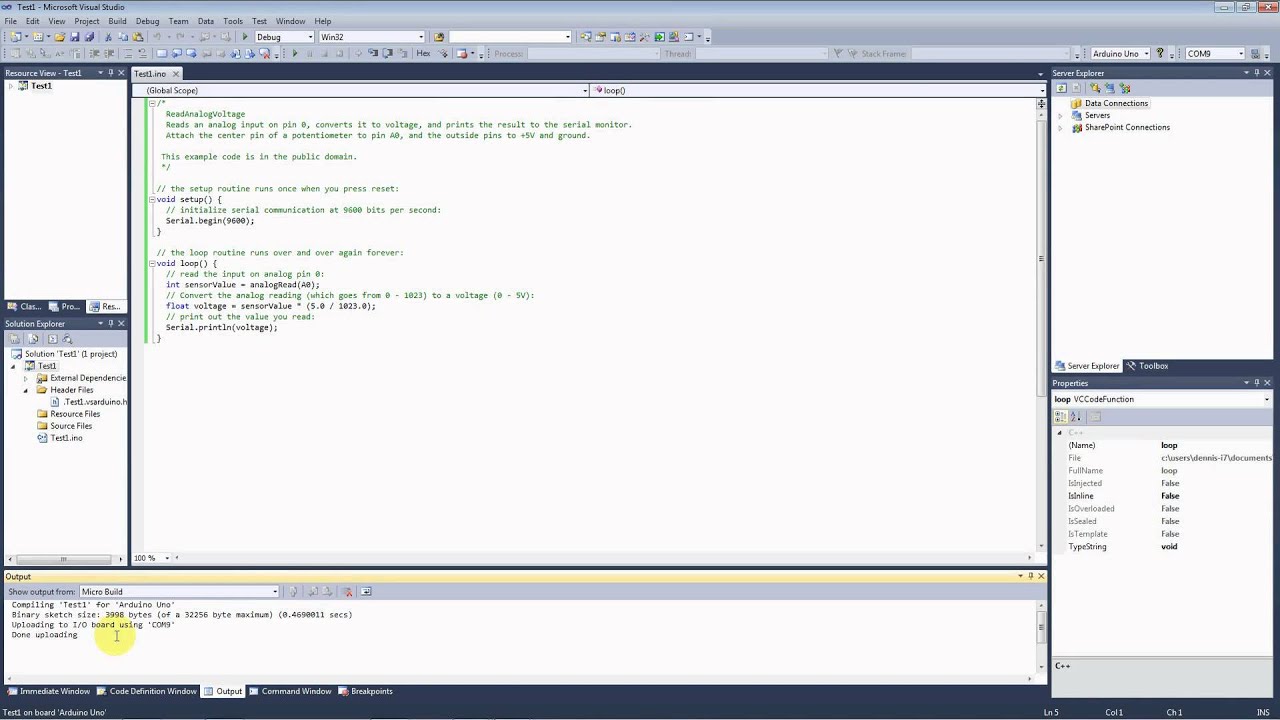Click the Copy icon in the toolbar
Screen dimensions: 1280x720
123,37
